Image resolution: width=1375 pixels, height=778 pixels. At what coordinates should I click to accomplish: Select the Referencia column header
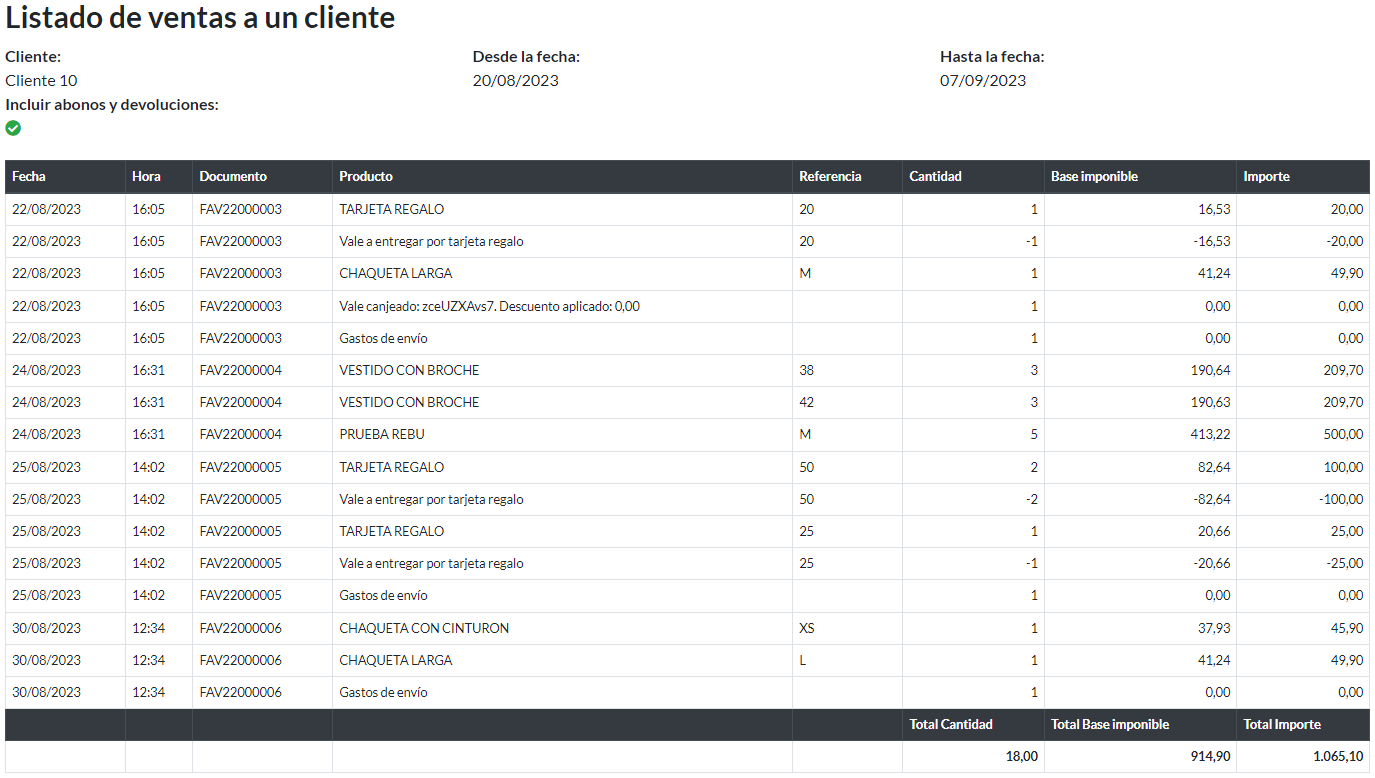pyautogui.click(x=830, y=176)
